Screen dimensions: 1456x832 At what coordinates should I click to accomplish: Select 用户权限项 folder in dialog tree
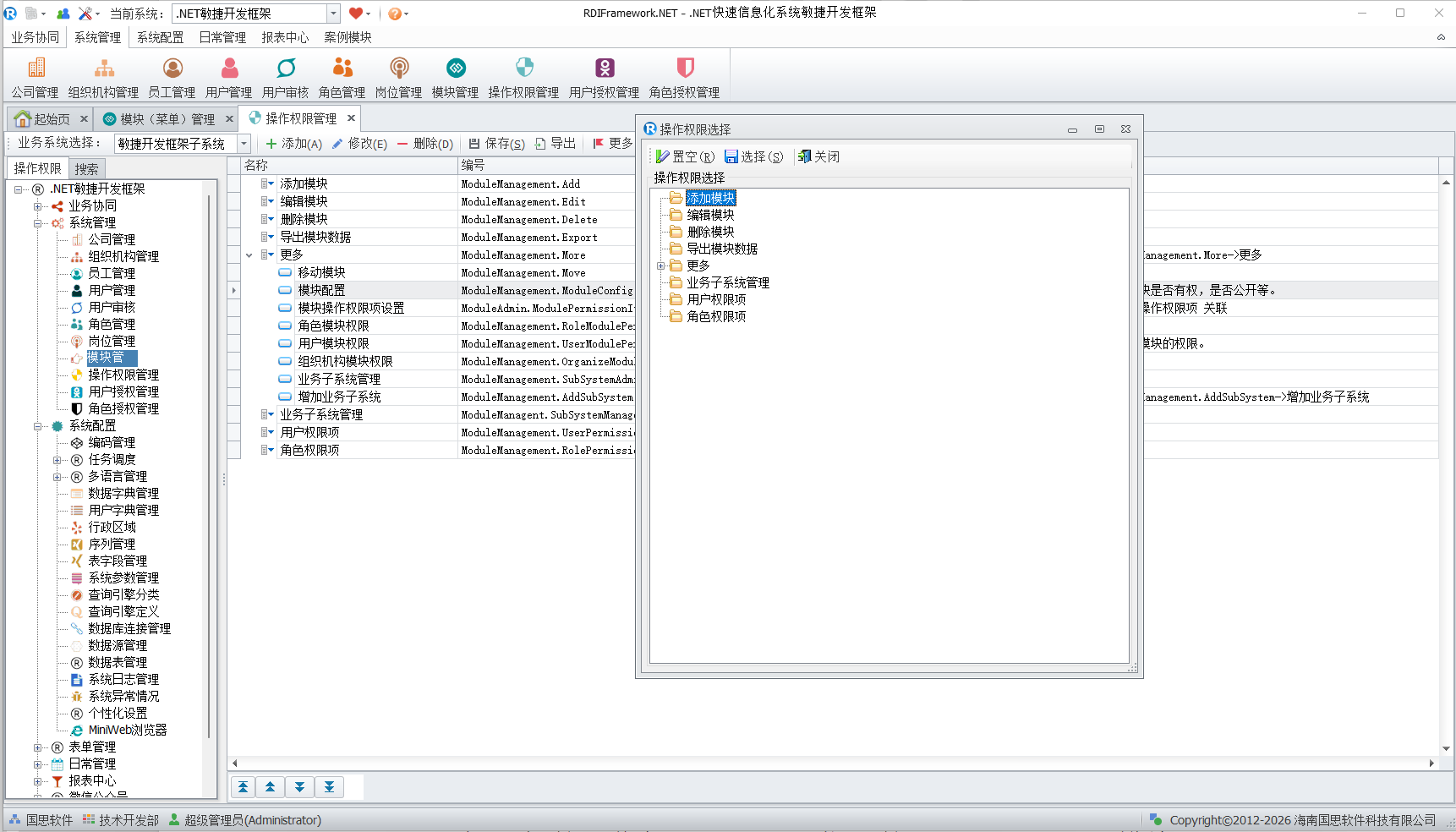point(716,299)
